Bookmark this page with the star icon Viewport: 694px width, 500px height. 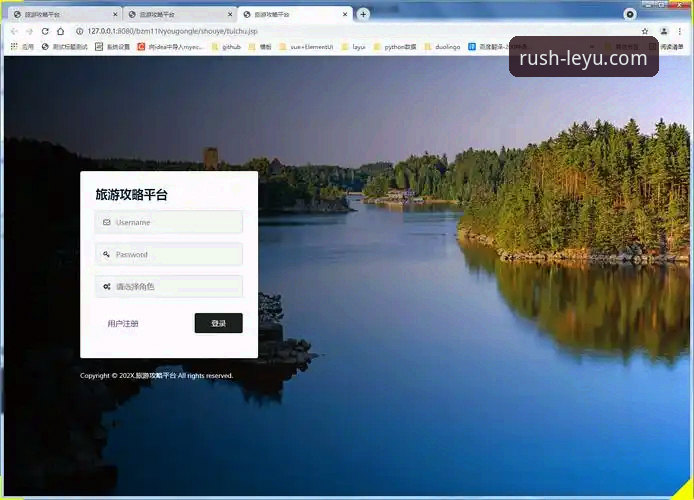click(x=645, y=31)
